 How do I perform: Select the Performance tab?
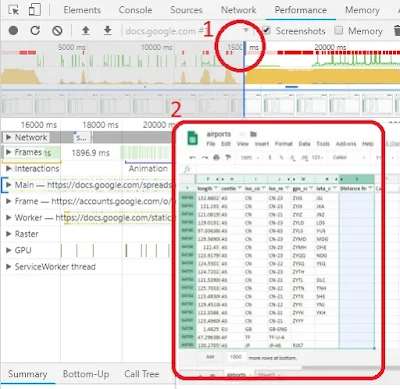click(x=301, y=10)
